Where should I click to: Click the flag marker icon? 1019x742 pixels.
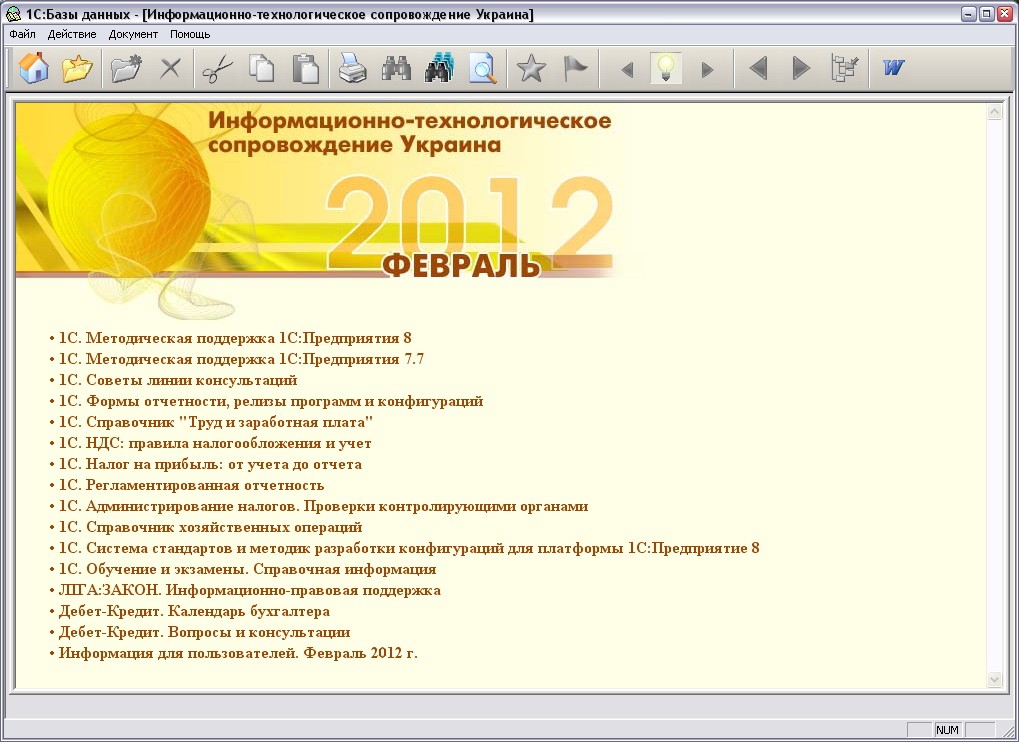574,68
